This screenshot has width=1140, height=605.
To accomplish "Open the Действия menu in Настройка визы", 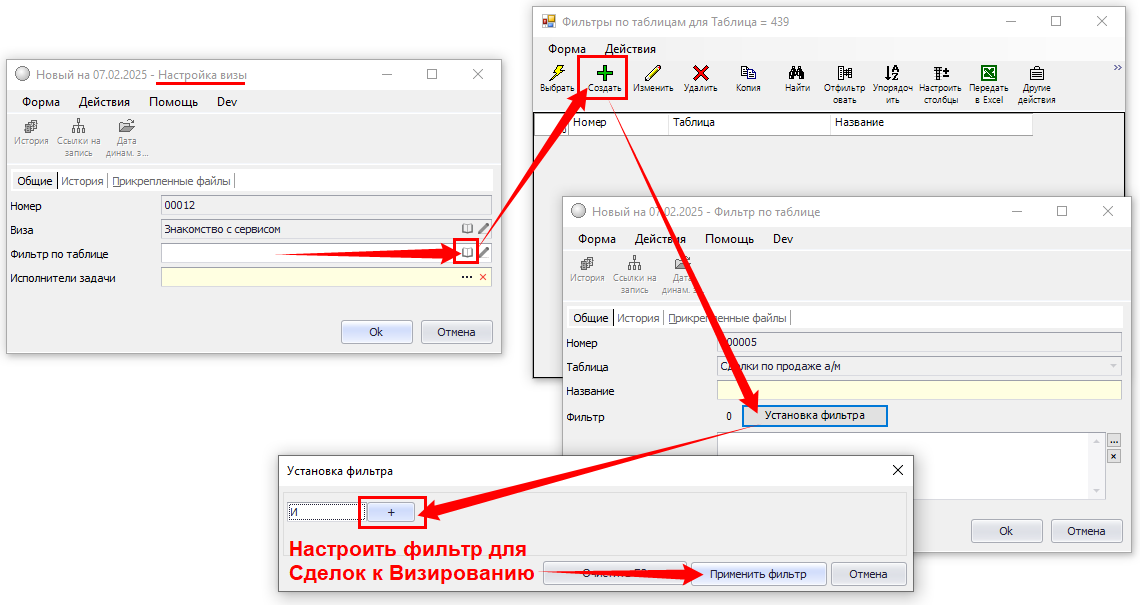I will click(104, 102).
